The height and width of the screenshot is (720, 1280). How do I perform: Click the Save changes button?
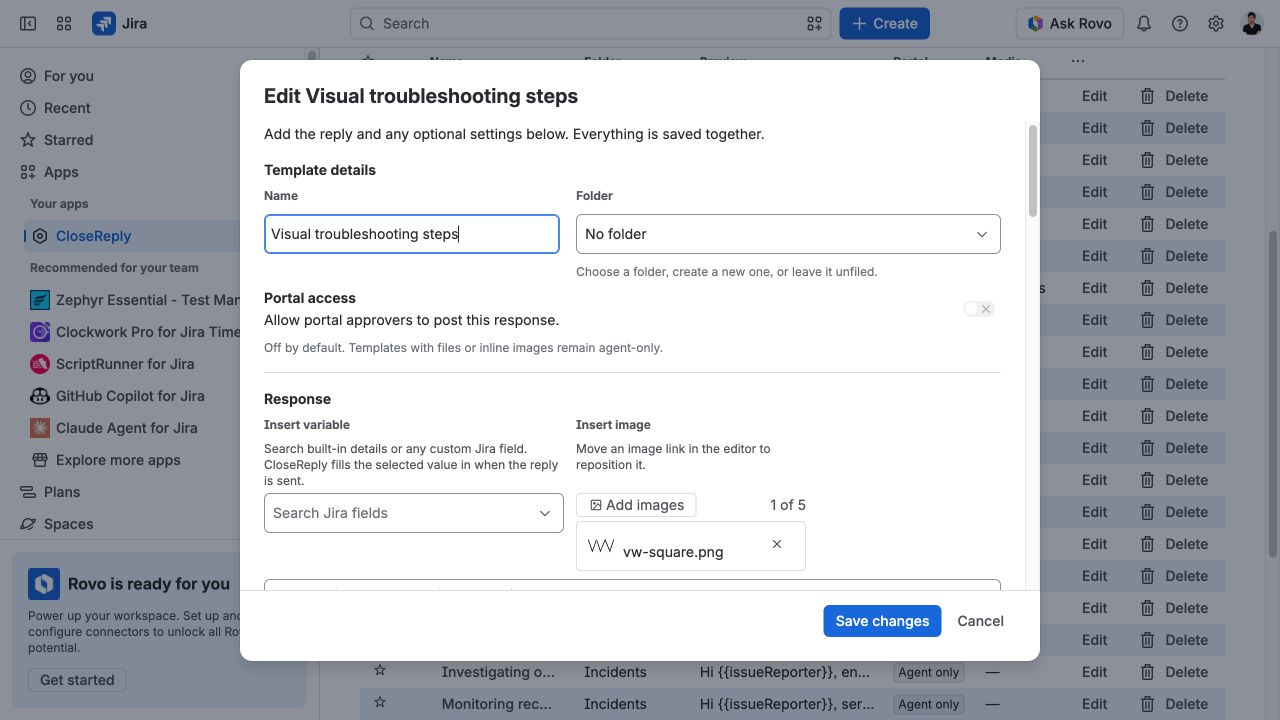point(882,621)
